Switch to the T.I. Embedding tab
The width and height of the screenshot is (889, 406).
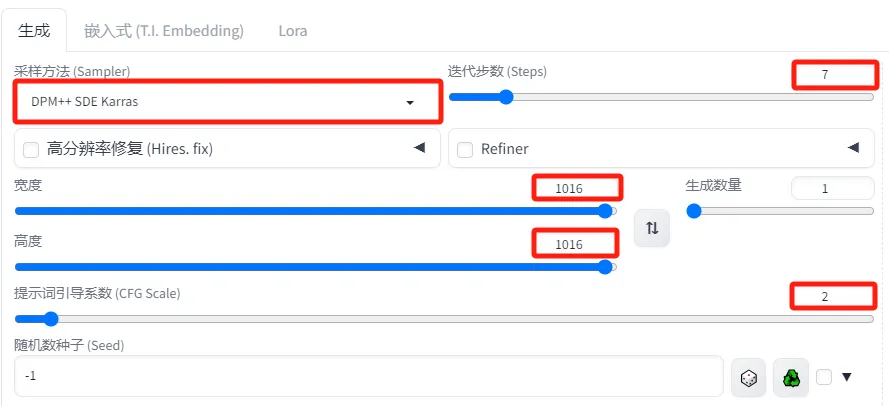[x=164, y=31]
